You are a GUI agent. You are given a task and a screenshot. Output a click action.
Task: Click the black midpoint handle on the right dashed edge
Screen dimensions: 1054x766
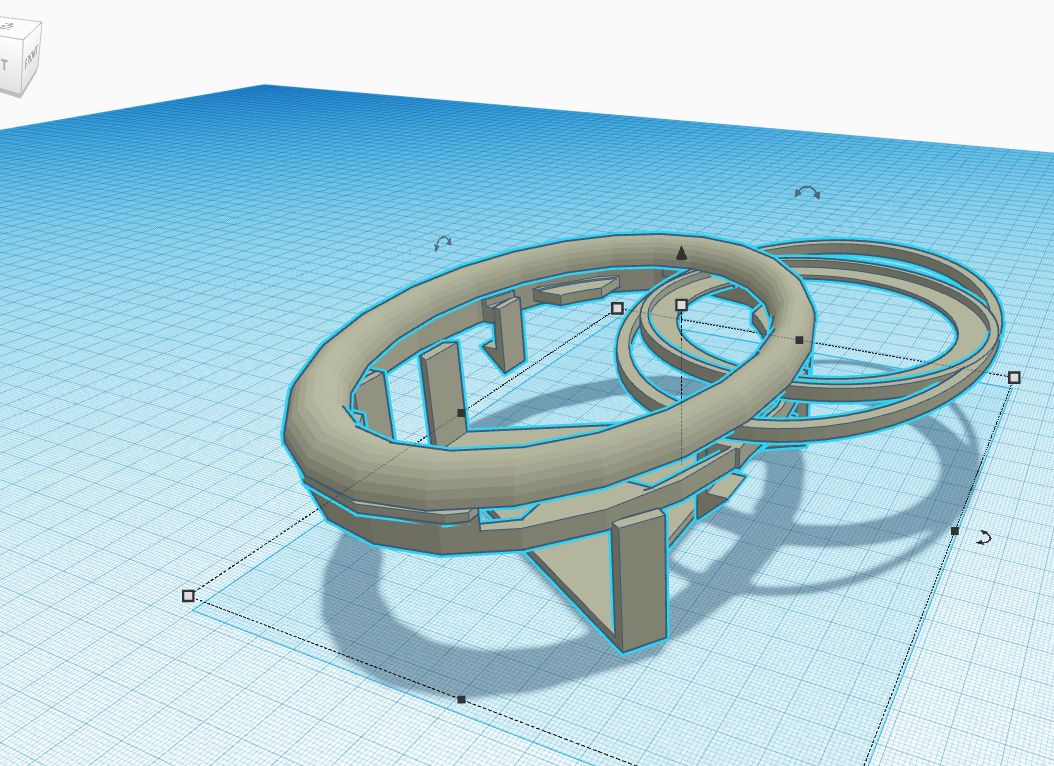coord(955,531)
